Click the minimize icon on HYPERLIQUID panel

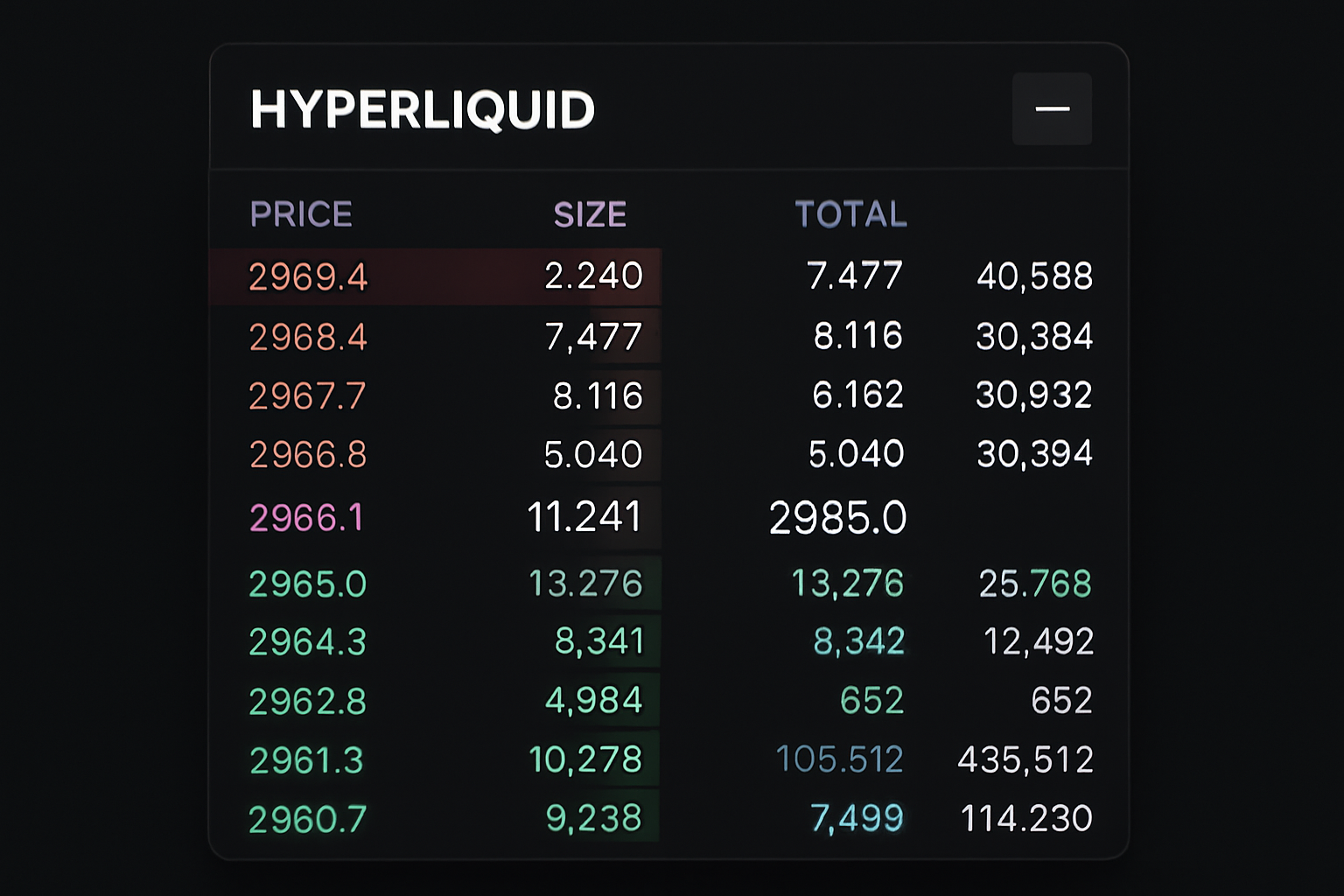tap(1052, 108)
